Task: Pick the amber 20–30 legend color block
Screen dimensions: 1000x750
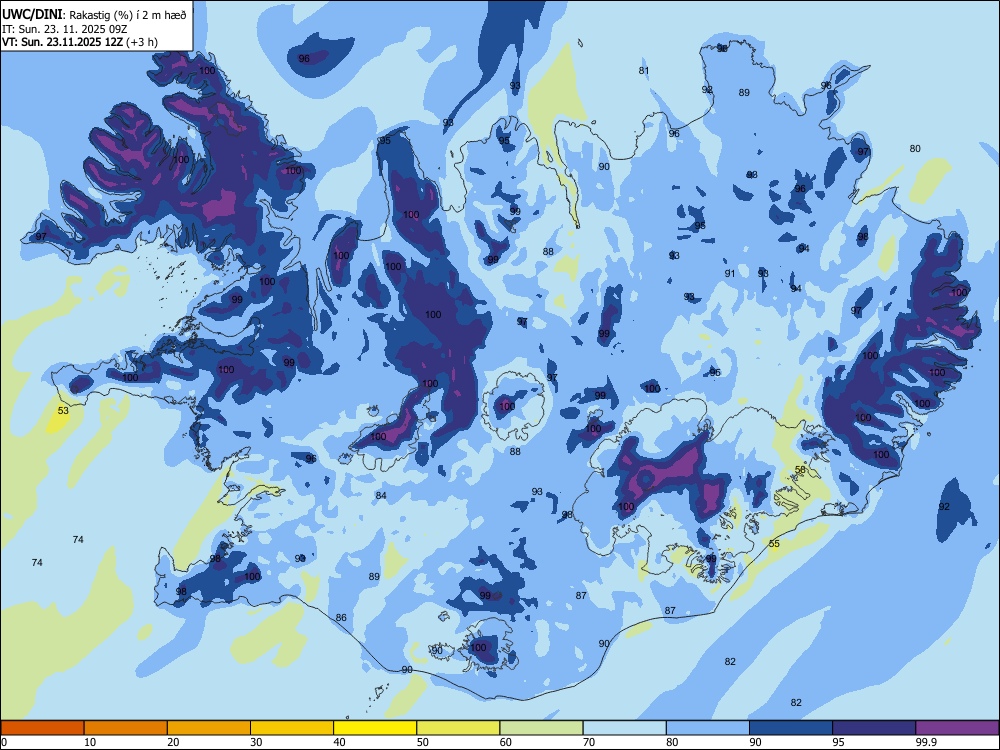Action: (x=209, y=728)
